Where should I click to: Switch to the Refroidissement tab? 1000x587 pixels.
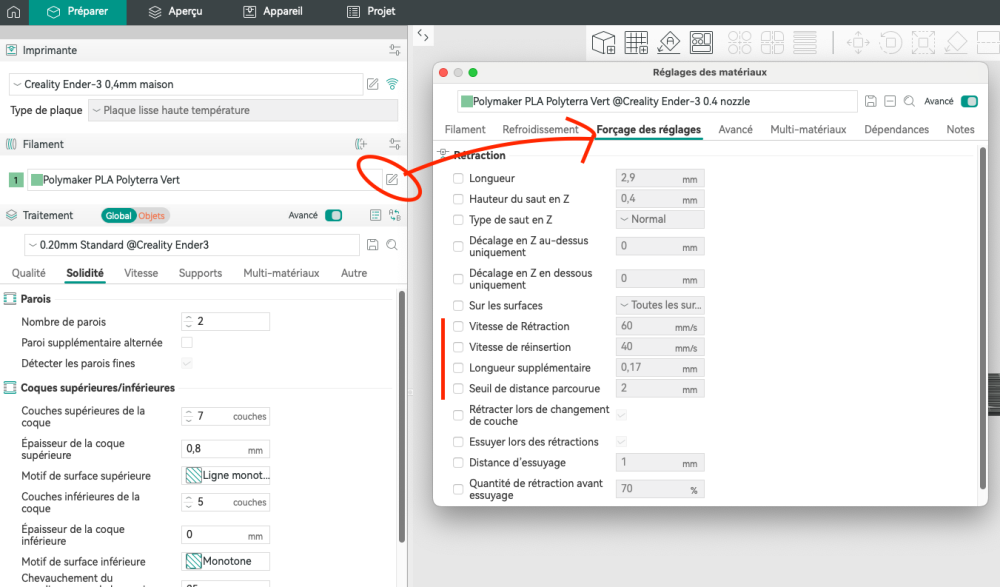tap(540, 130)
